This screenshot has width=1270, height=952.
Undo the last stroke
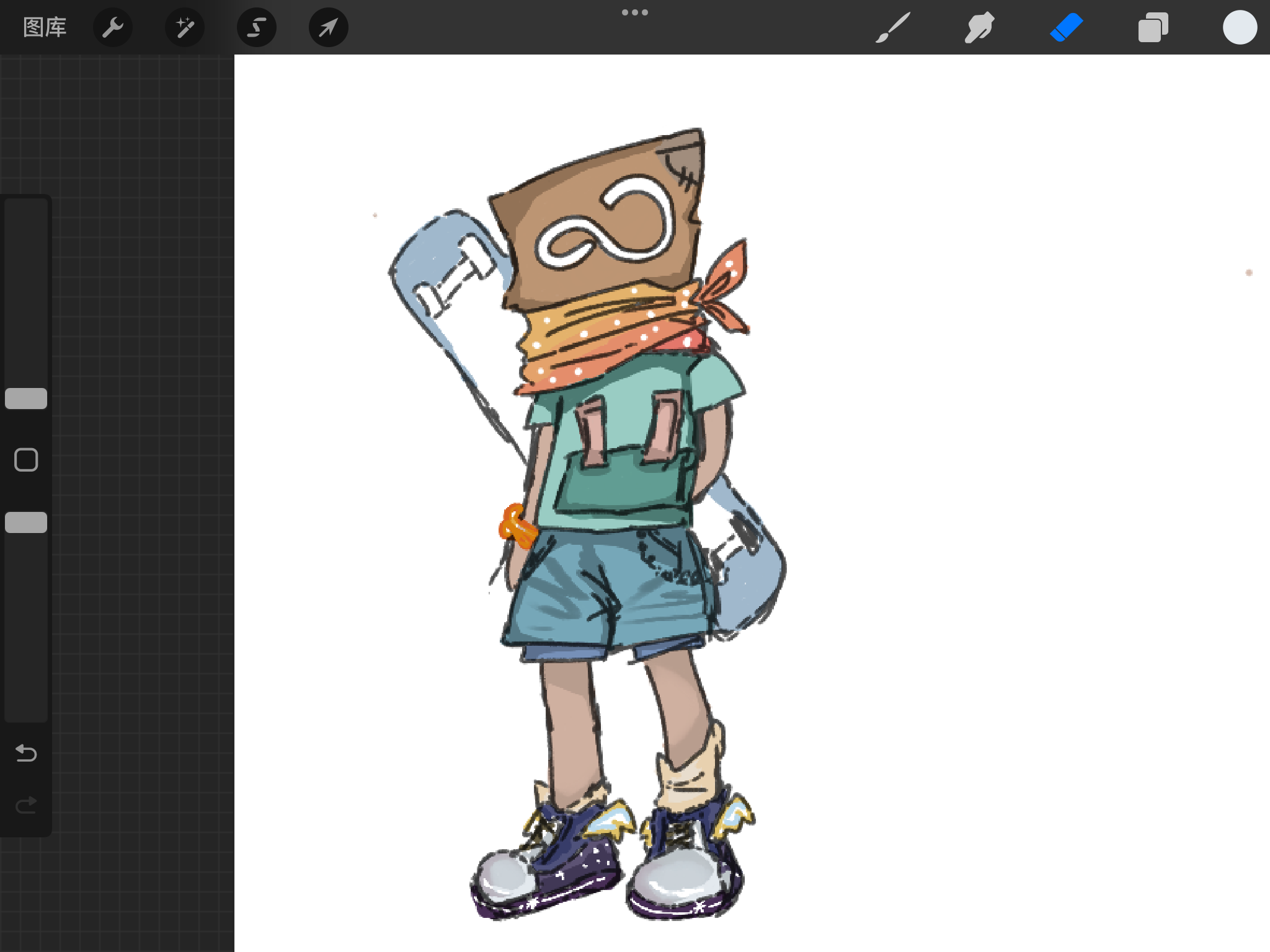pos(26,753)
